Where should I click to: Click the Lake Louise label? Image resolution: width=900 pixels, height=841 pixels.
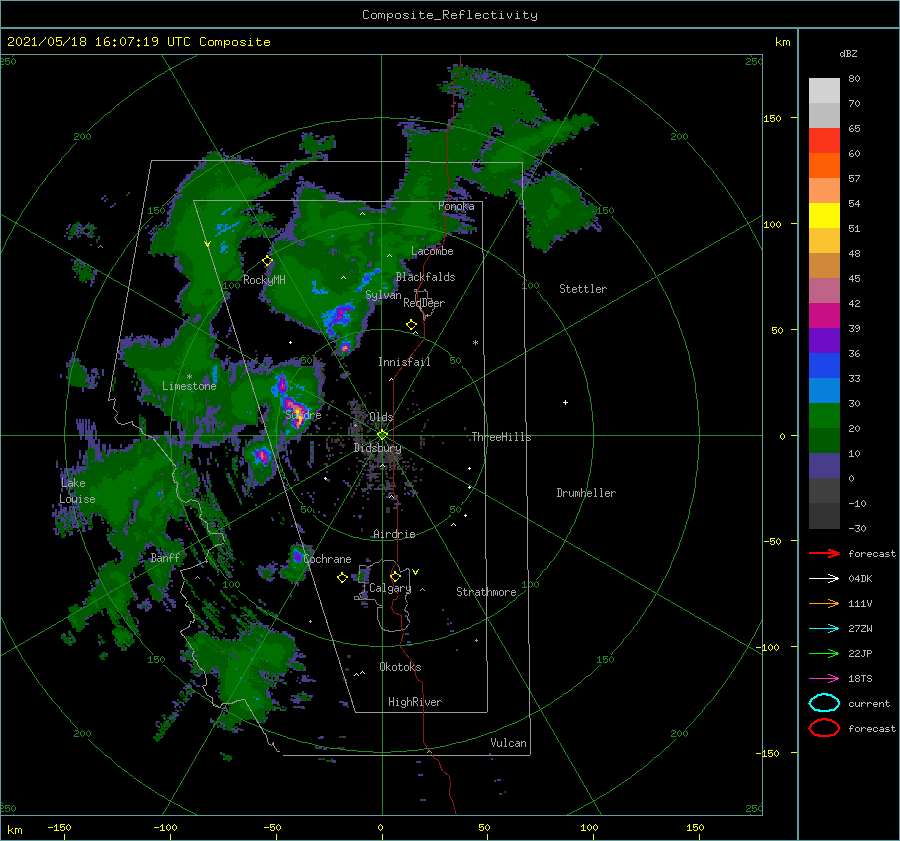pyautogui.click(x=77, y=491)
